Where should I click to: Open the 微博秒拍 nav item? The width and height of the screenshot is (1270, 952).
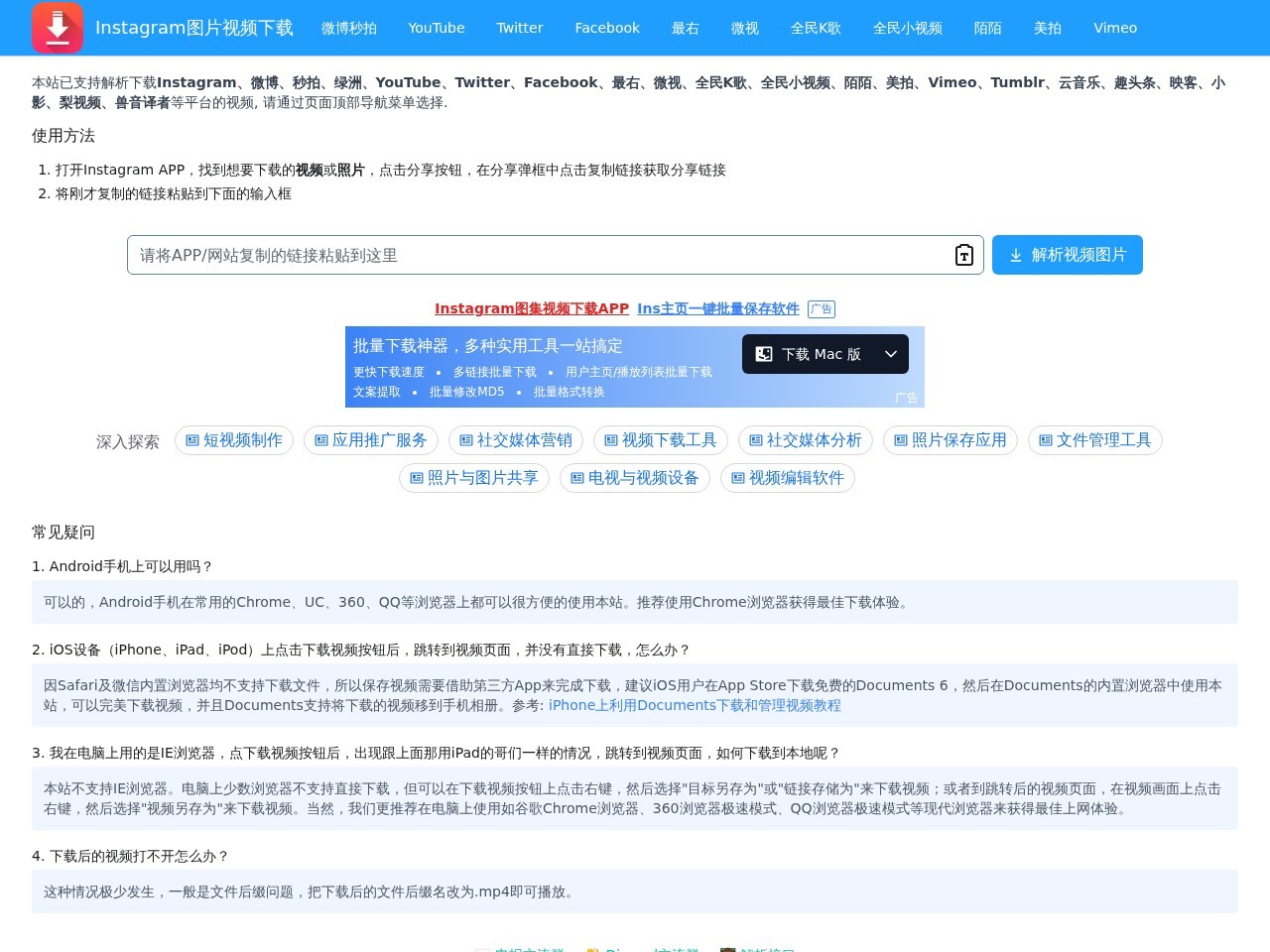coord(349,28)
